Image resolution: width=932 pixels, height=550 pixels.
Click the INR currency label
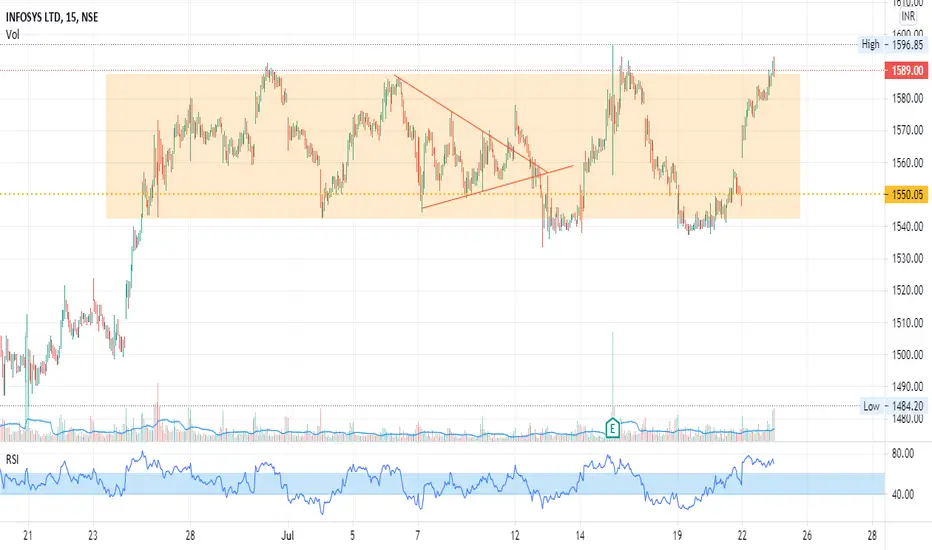908,17
